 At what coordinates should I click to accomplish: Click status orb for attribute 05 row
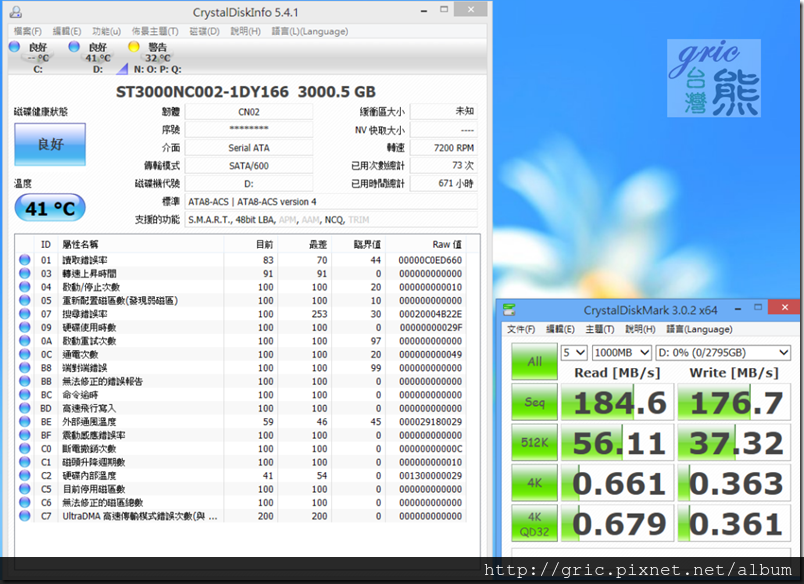[x=25, y=300]
